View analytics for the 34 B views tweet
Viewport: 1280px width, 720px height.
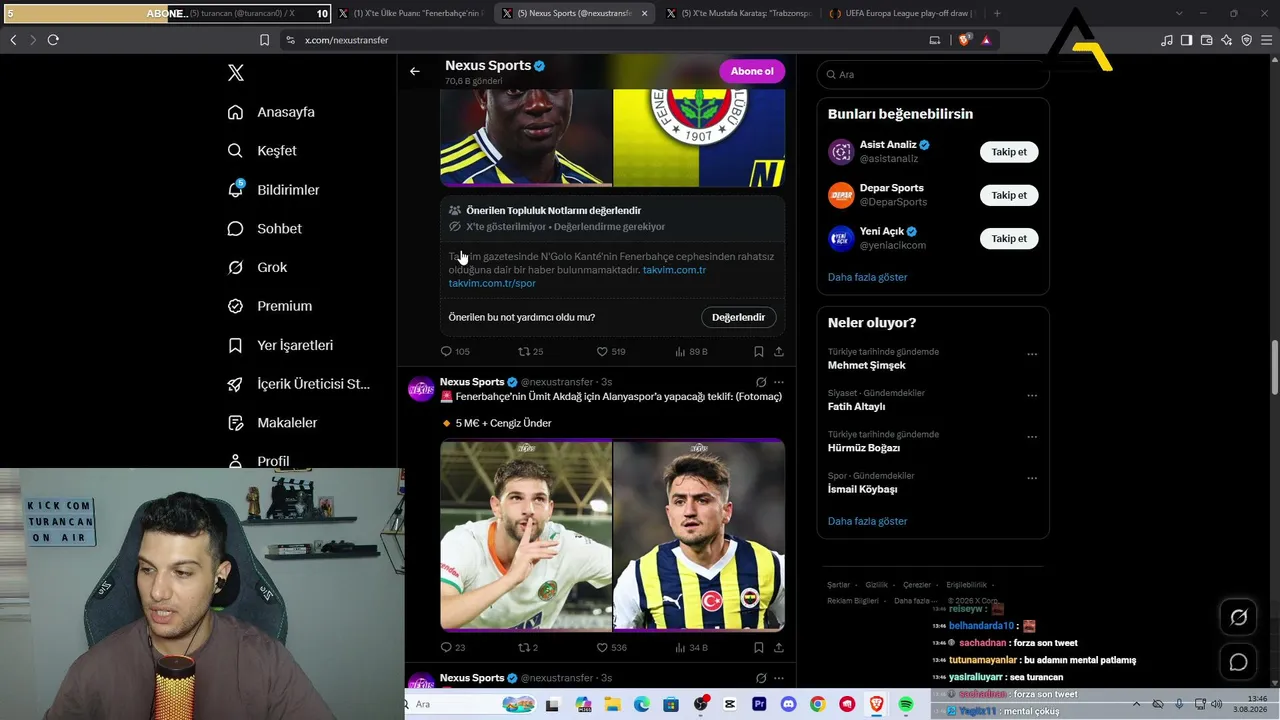(691, 648)
